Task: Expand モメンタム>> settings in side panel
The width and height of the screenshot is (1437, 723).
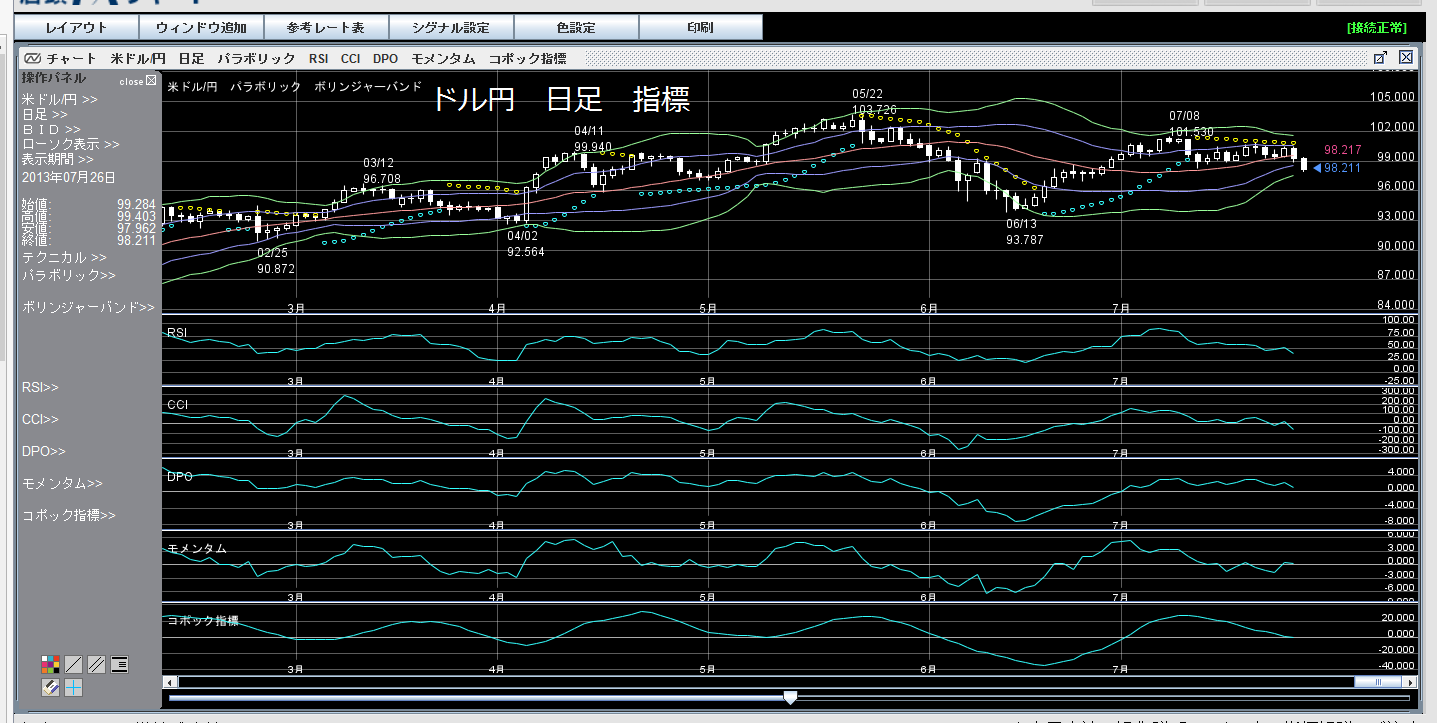Action: point(62,483)
